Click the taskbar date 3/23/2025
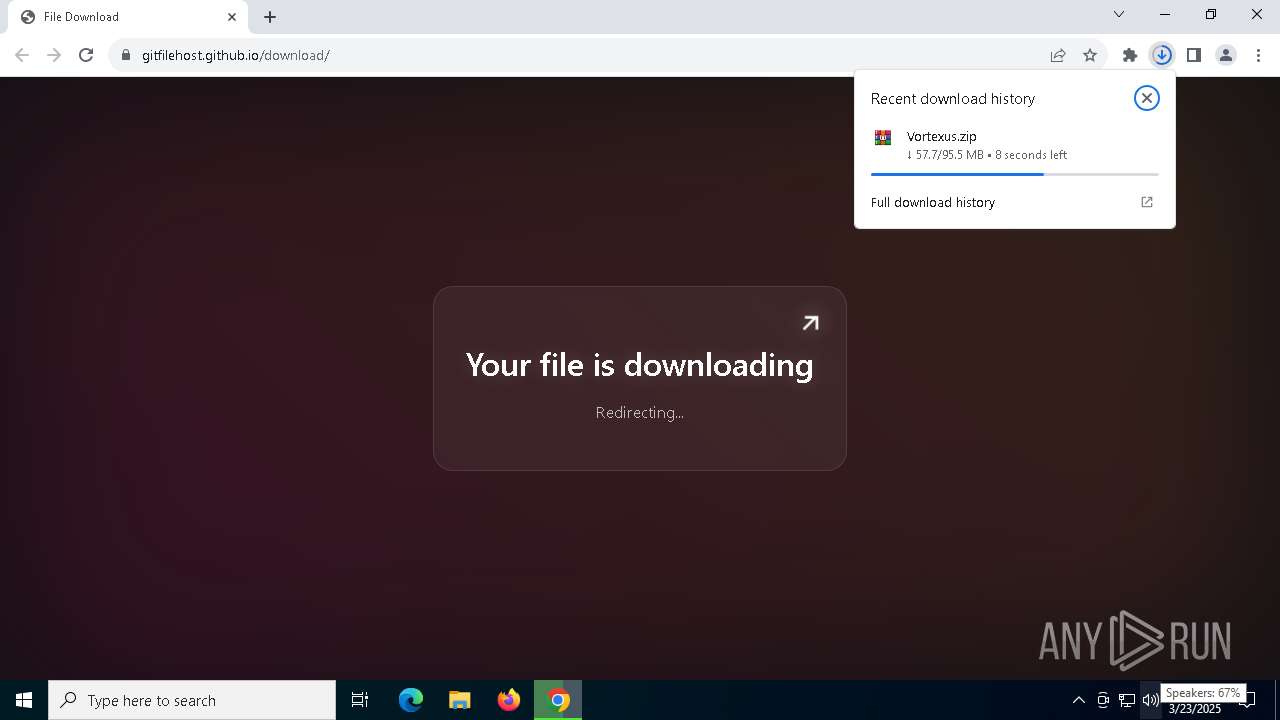This screenshot has width=1280, height=720. [1195, 709]
